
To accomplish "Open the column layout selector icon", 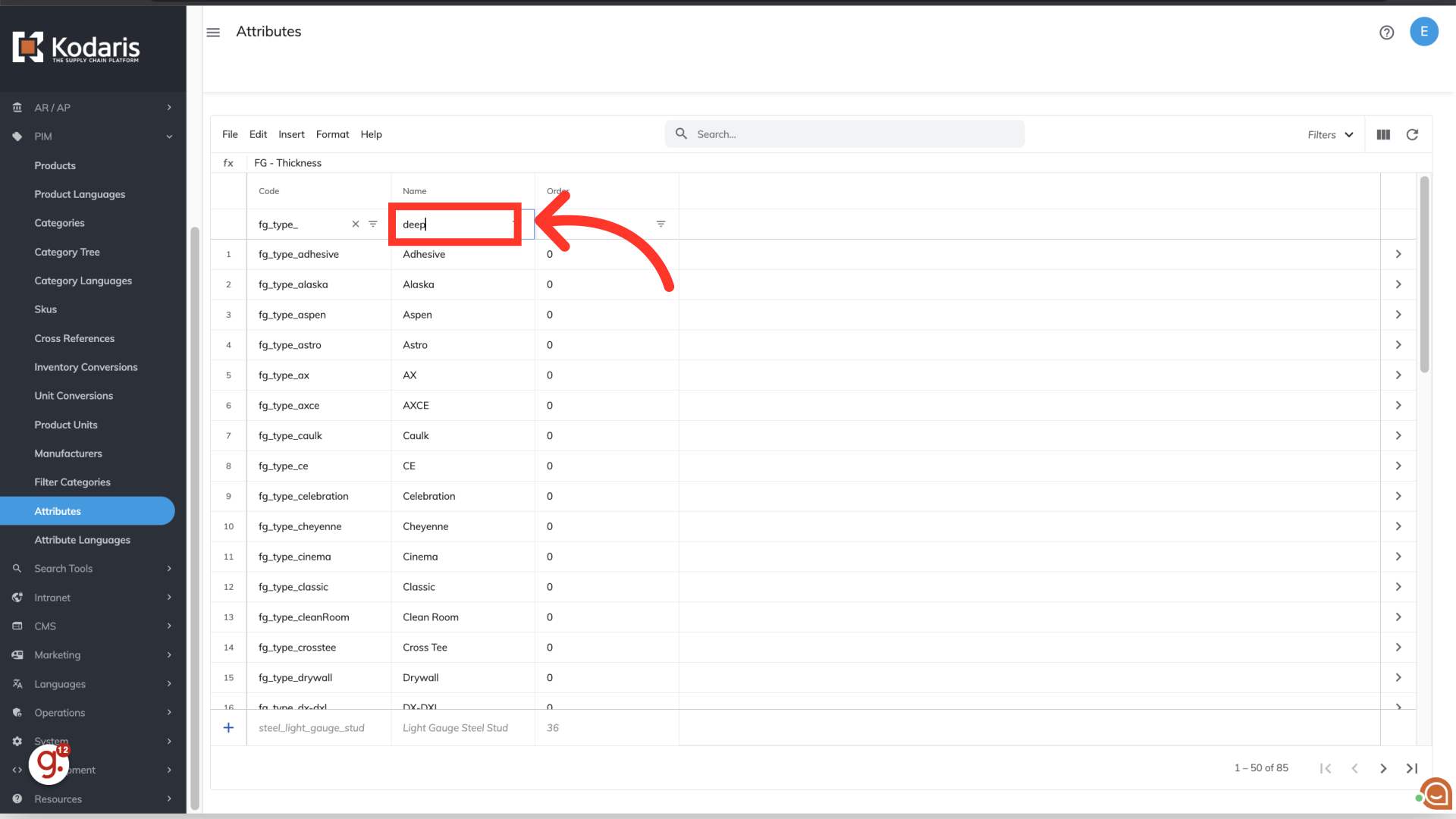I will tap(1383, 134).
